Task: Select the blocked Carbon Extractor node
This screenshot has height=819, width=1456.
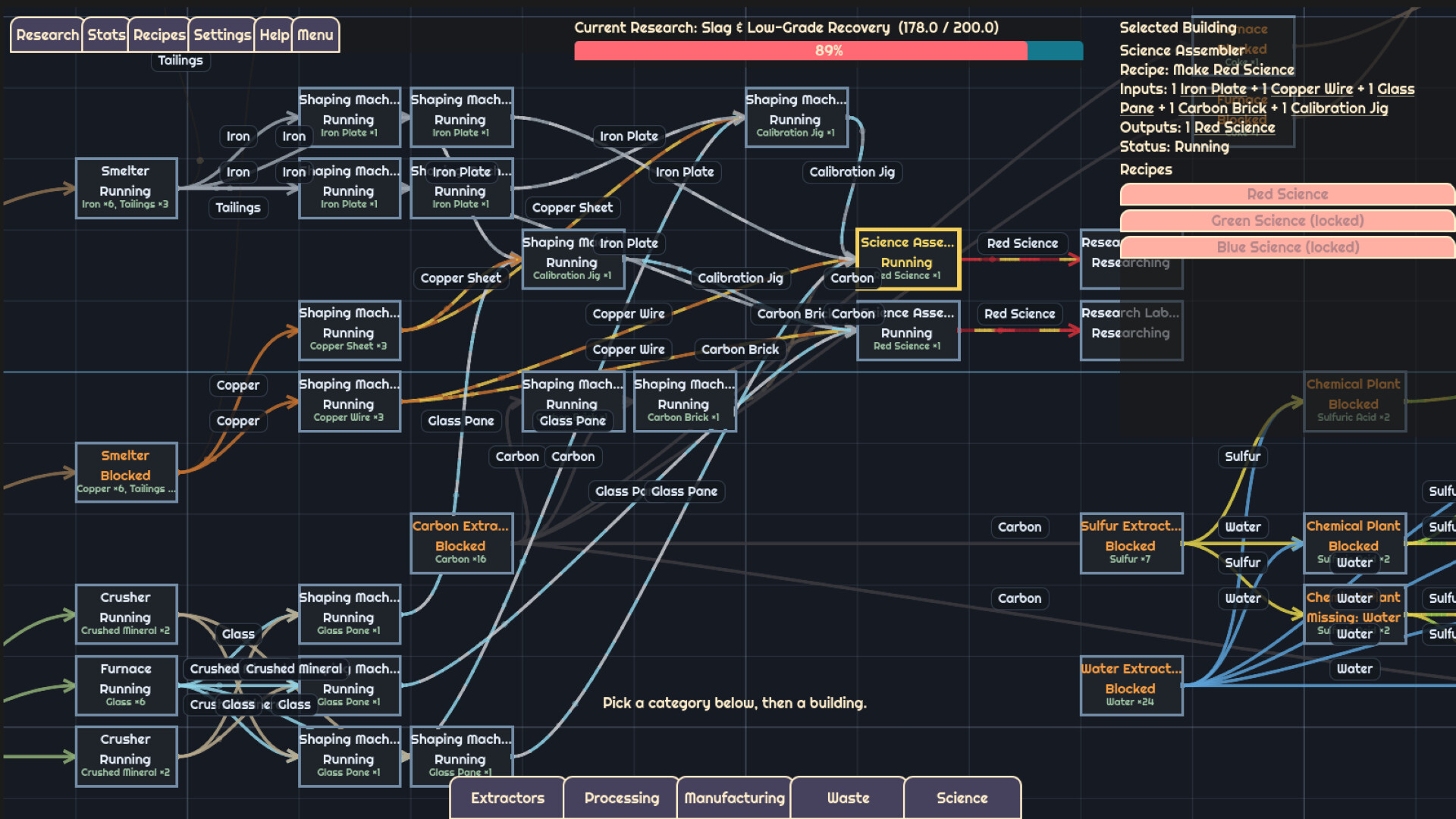Action: point(461,543)
